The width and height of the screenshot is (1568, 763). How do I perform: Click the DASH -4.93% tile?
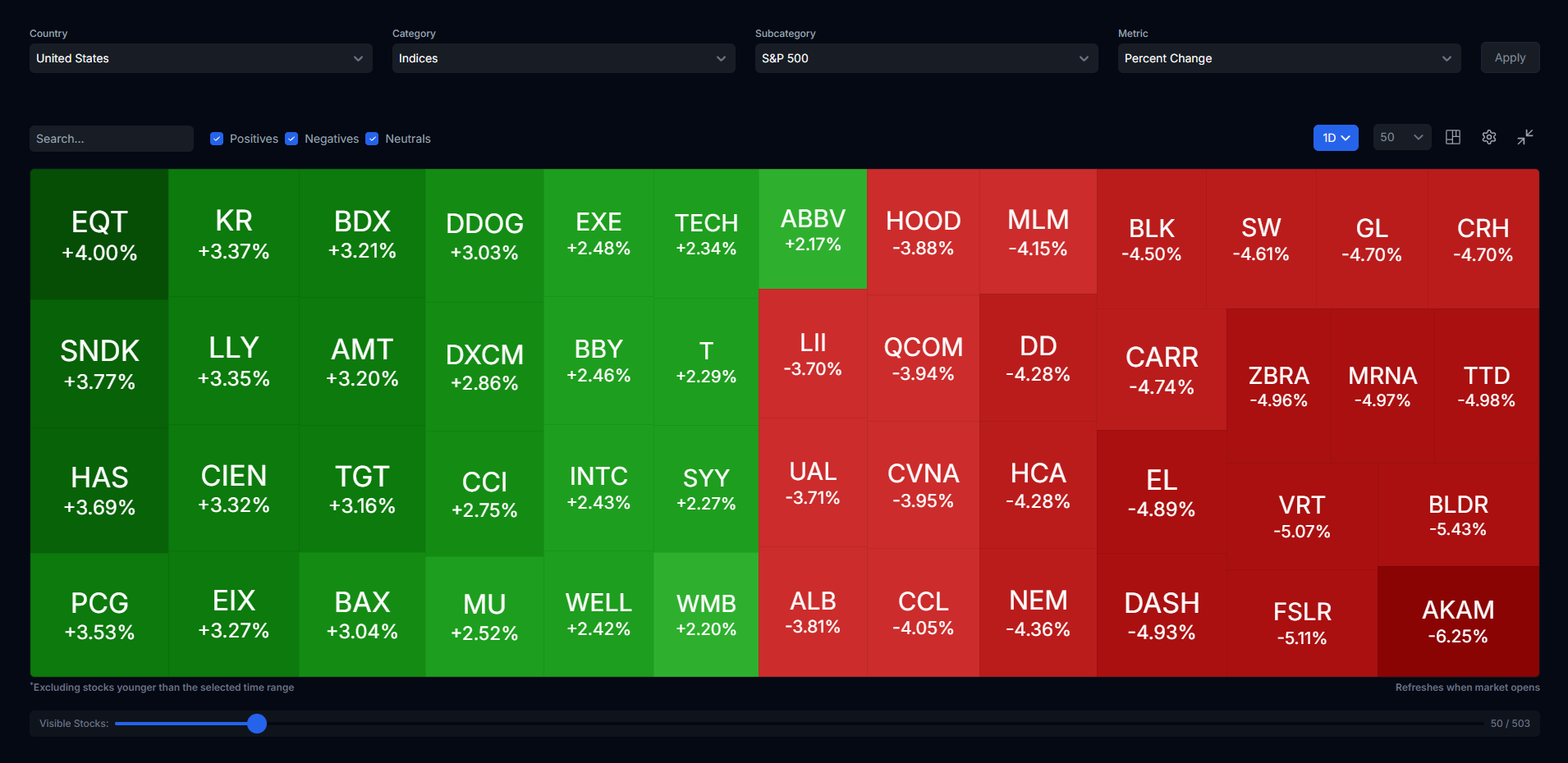click(1162, 615)
